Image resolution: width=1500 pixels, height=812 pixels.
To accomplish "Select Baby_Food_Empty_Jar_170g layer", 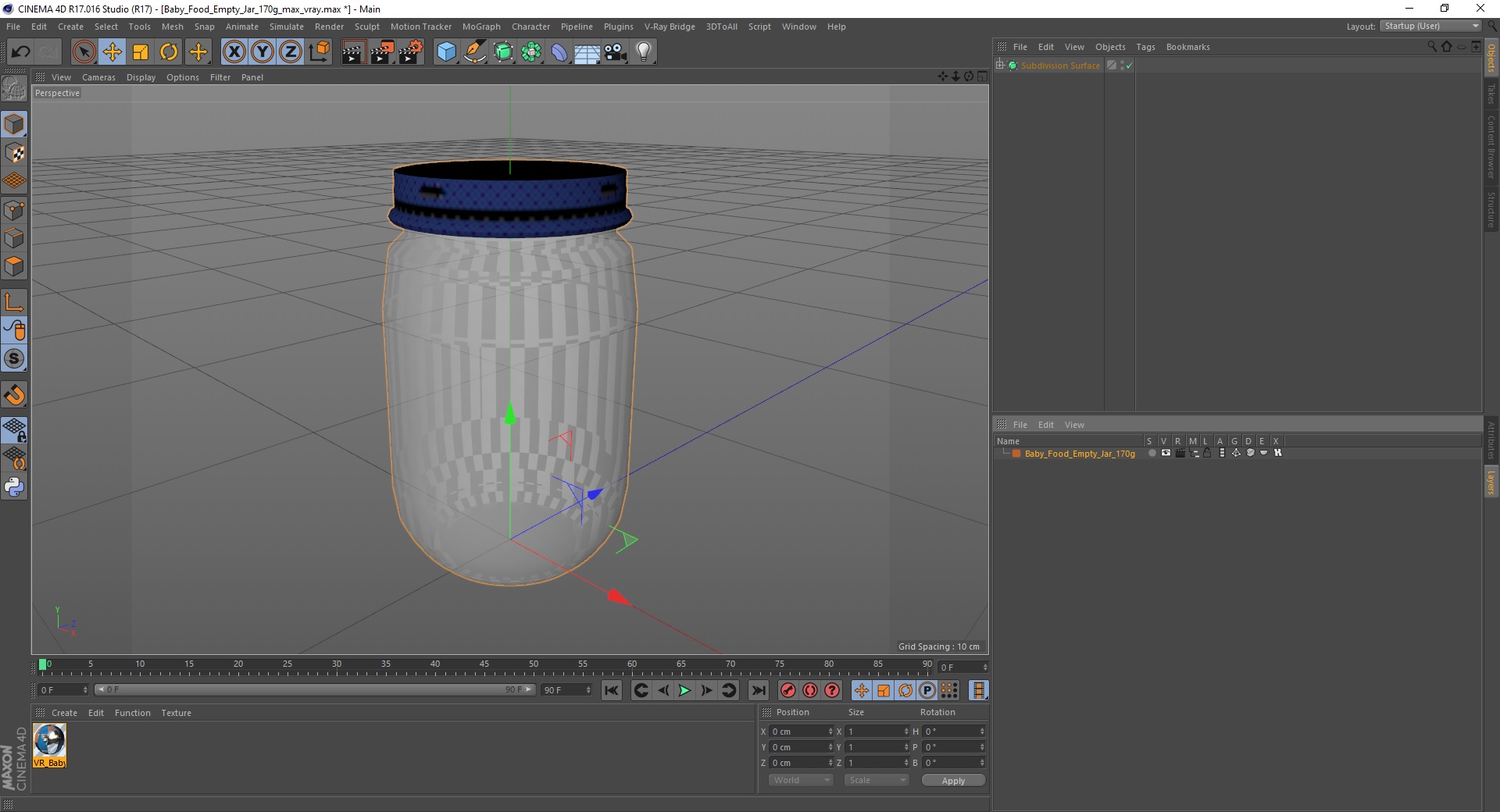I will pyautogui.click(x=1080, y=454).
